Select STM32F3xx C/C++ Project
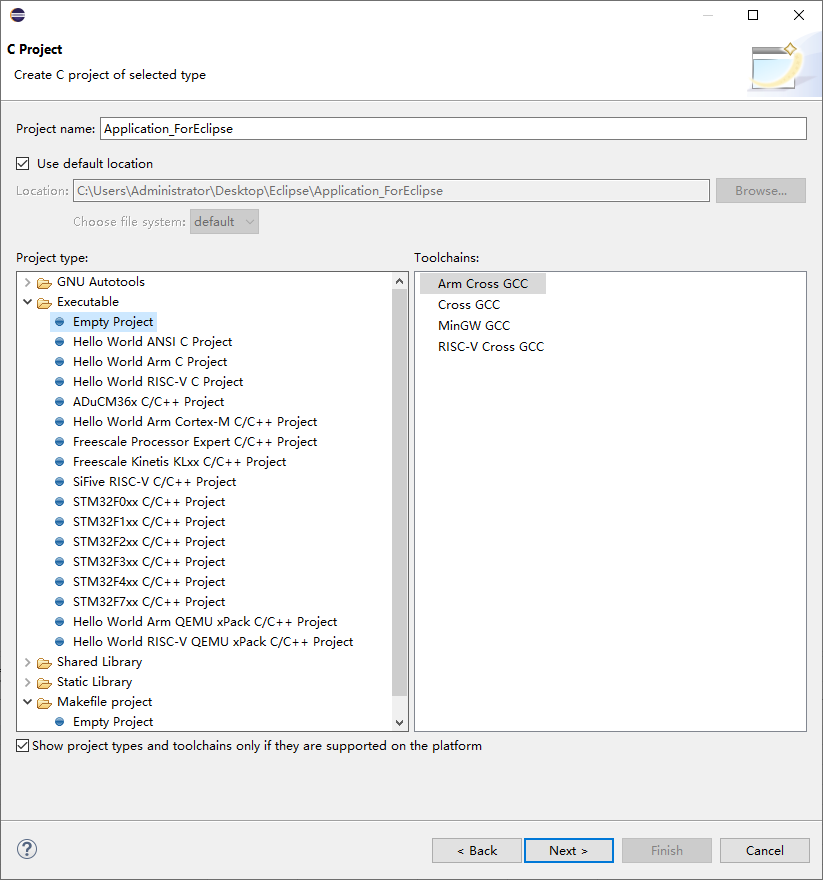Viewport: 823px width, 880px height. (149, 562)
